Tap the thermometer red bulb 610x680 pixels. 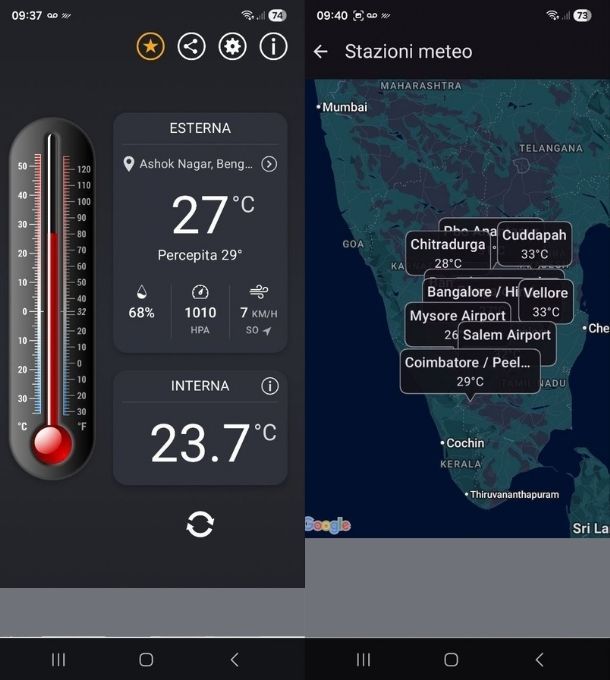52,444
